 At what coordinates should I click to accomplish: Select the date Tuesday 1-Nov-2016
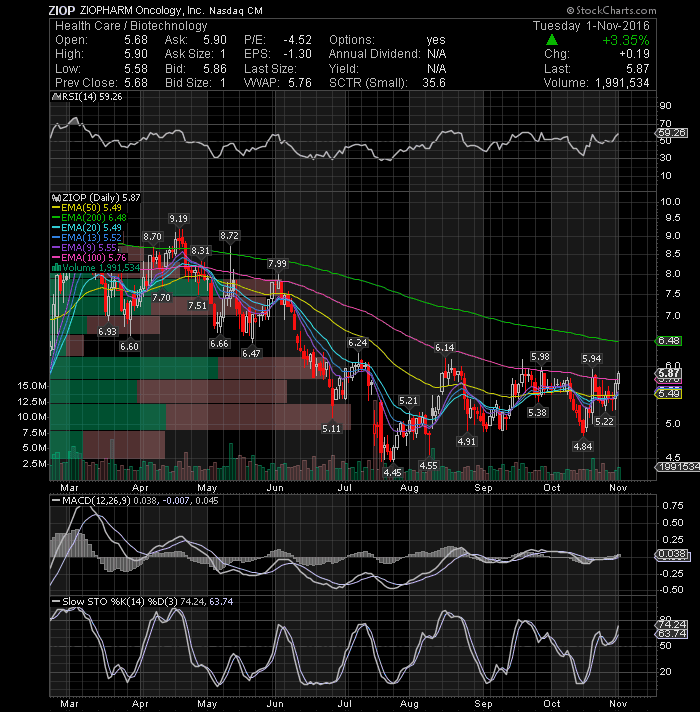pos(591,26)
